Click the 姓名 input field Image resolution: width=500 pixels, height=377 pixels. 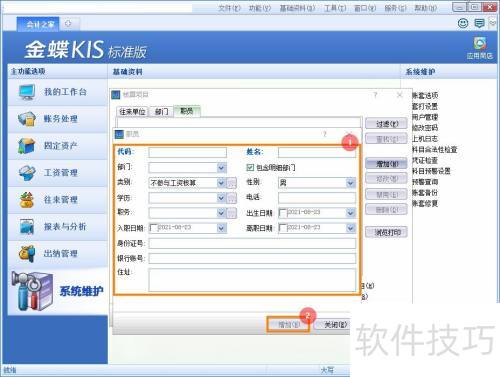coord(317,152)
